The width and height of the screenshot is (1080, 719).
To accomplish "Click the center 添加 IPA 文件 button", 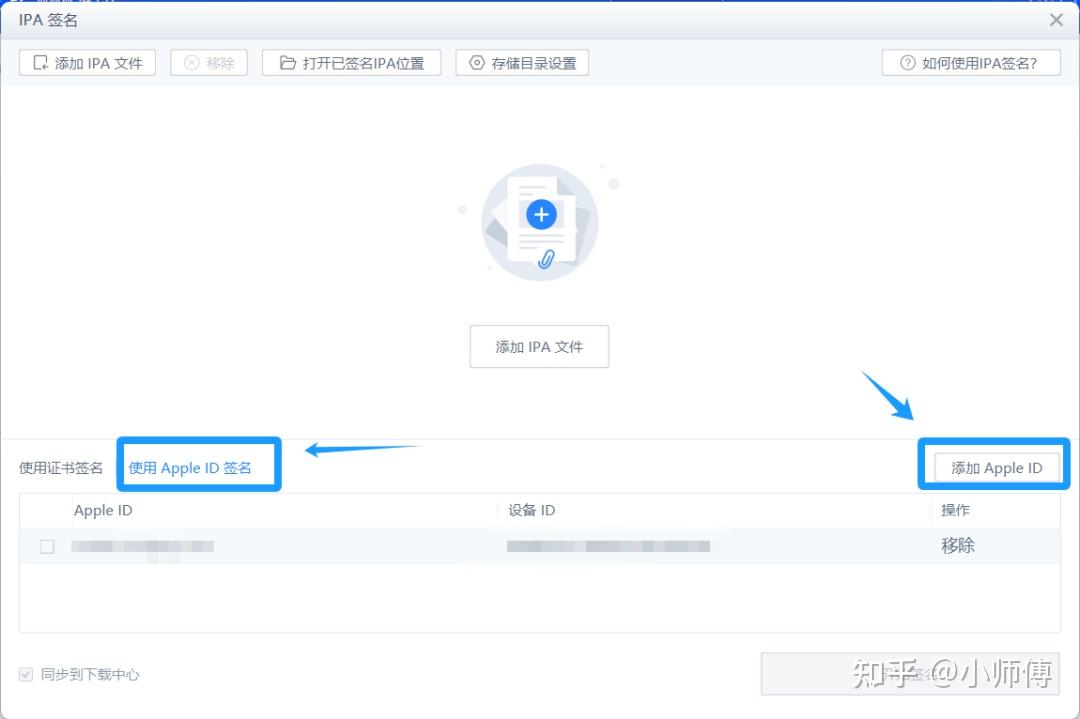I will [x=539, y=346].
